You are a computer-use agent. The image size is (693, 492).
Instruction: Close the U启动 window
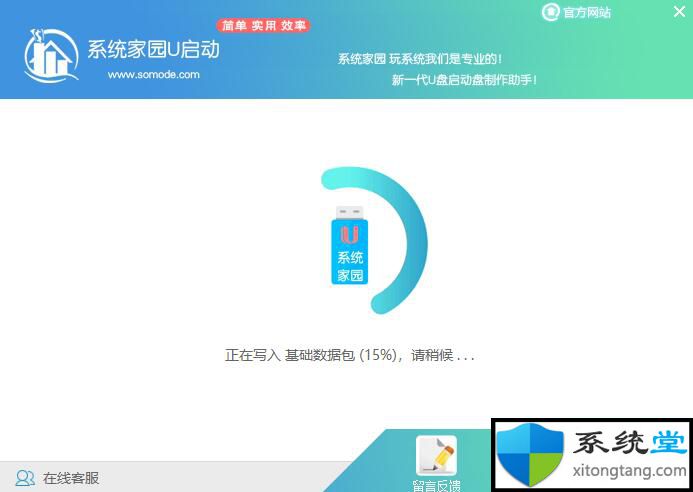[679, 11]
